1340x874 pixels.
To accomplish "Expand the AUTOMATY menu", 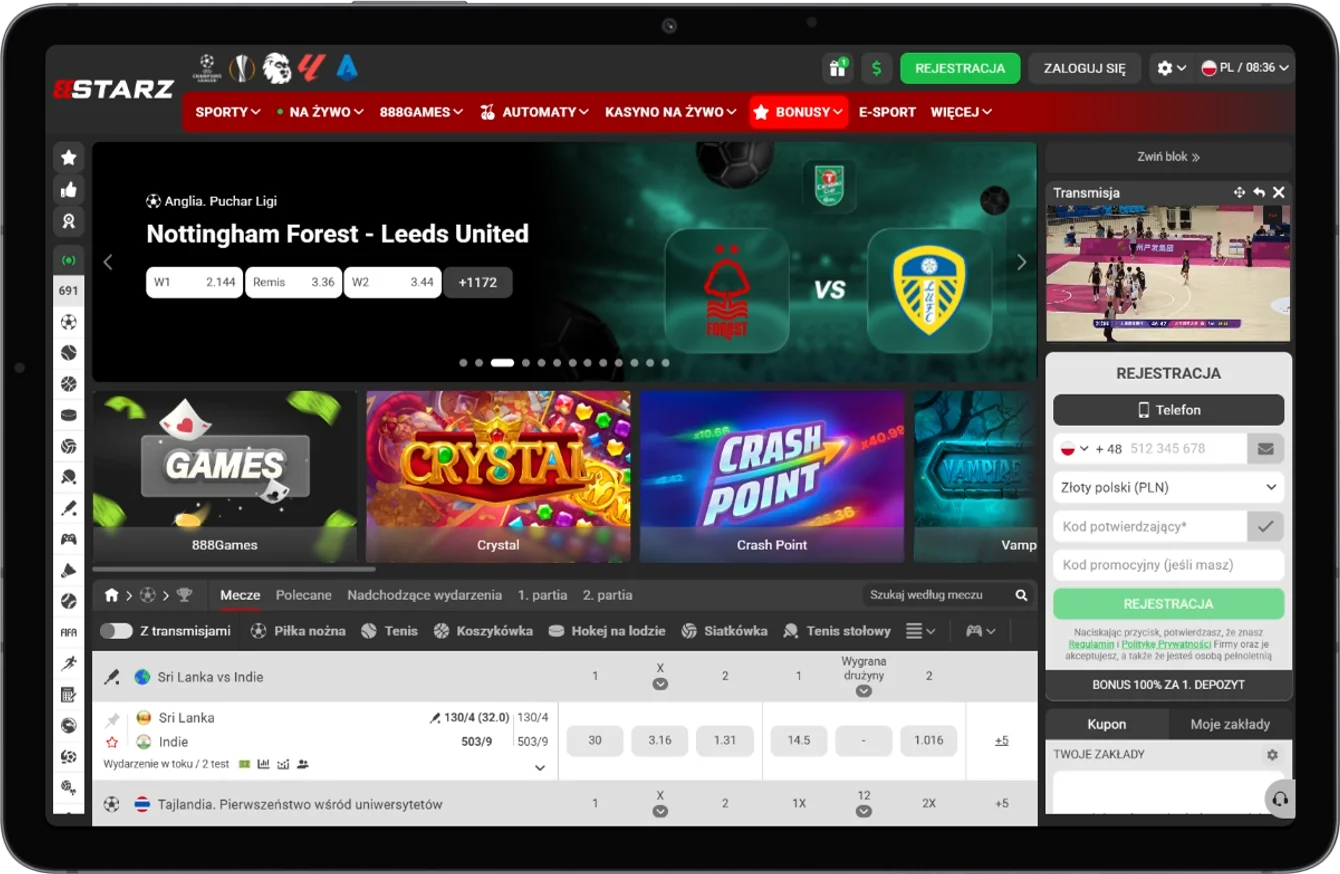I will coord(536,112).
